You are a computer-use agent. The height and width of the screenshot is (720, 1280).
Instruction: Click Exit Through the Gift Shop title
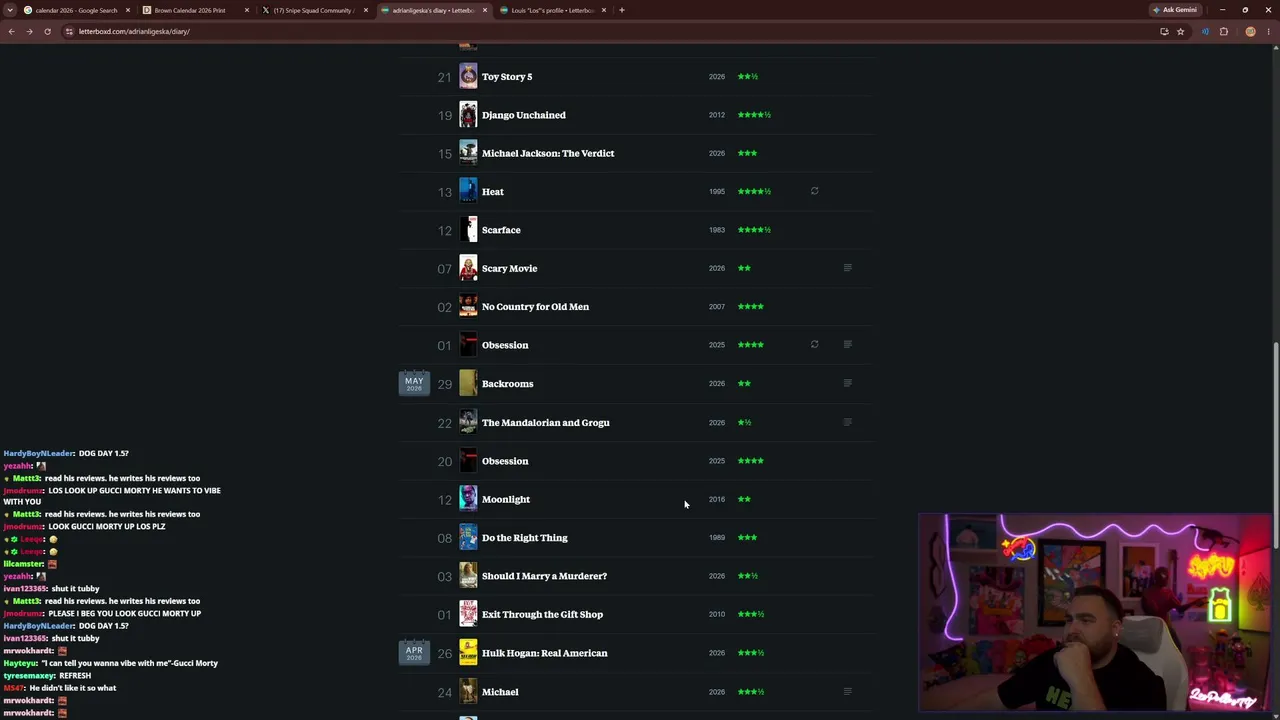pos(542,614)
